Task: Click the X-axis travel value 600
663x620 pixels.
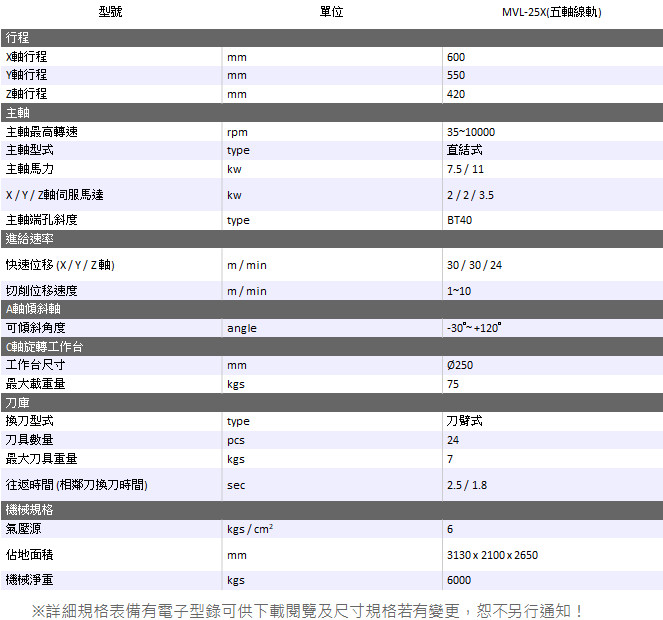Action: [x=456, y=57]
